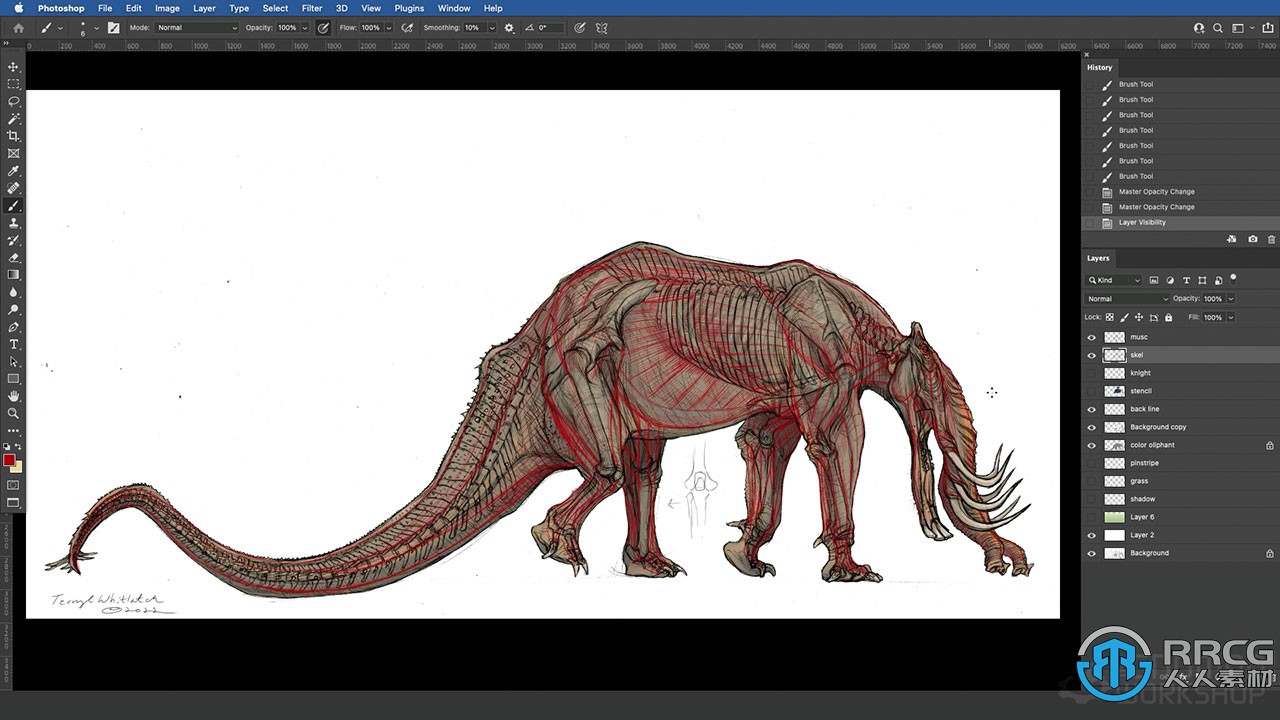Viewport: 1280px width, 720px height.
Task: Select the Pen tool
Action: (x=13, y=327)
